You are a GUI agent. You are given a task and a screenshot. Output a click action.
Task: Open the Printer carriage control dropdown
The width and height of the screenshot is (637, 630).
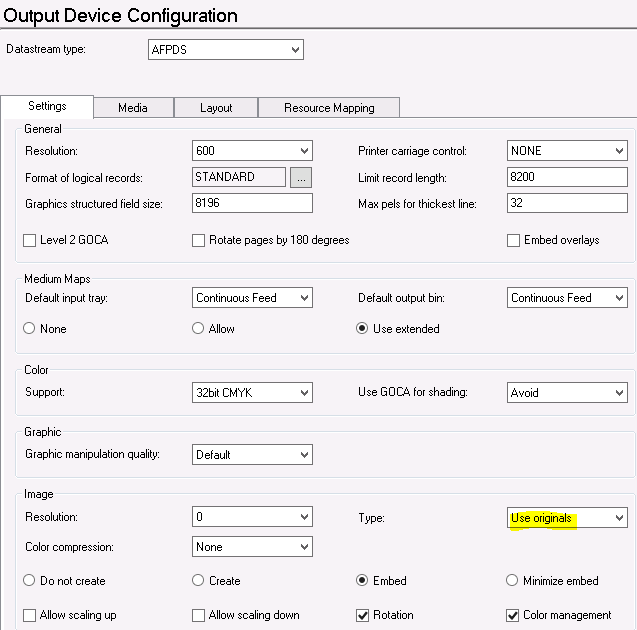(x=567, y=151)
